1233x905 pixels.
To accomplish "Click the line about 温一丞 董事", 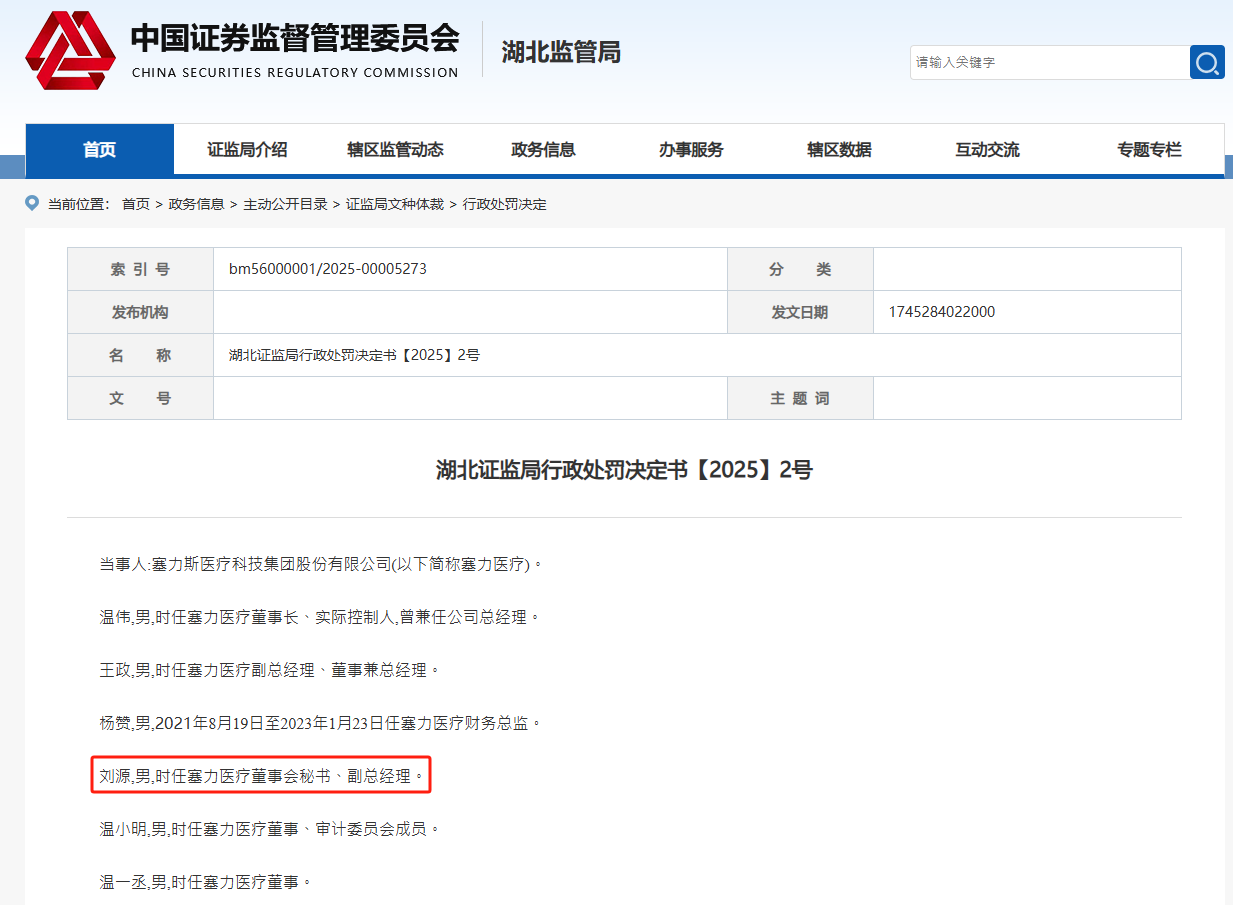I will point(205,882).
